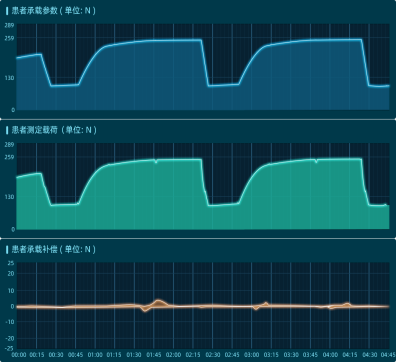Click the 患者承载补偿 chart title
396x362 pixels.
pyautogui.click(x=53, y=249)
